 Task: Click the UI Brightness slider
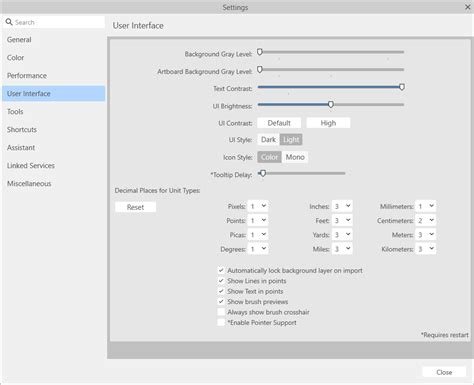(331, 105)
